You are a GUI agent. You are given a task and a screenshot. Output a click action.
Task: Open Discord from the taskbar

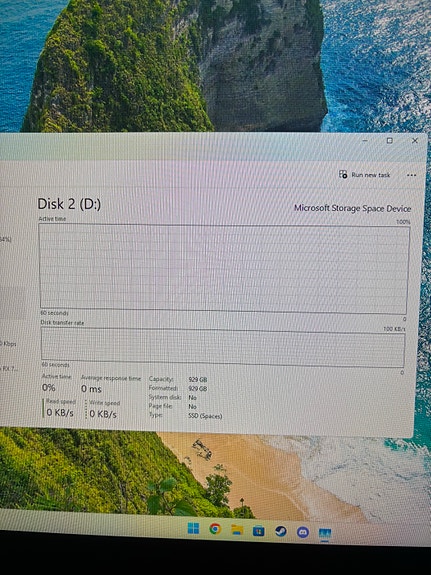pos(303,532)
